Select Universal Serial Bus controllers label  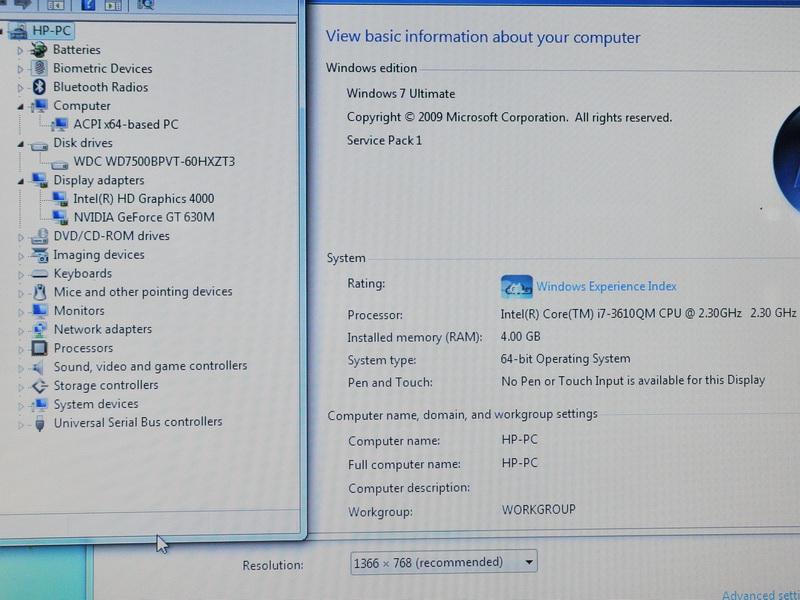(138, 422)
